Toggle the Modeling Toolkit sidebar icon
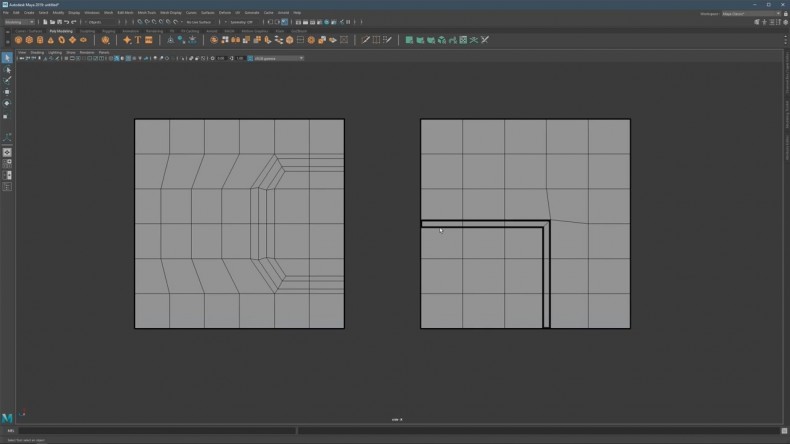790x444 pixels. [757, 22]
